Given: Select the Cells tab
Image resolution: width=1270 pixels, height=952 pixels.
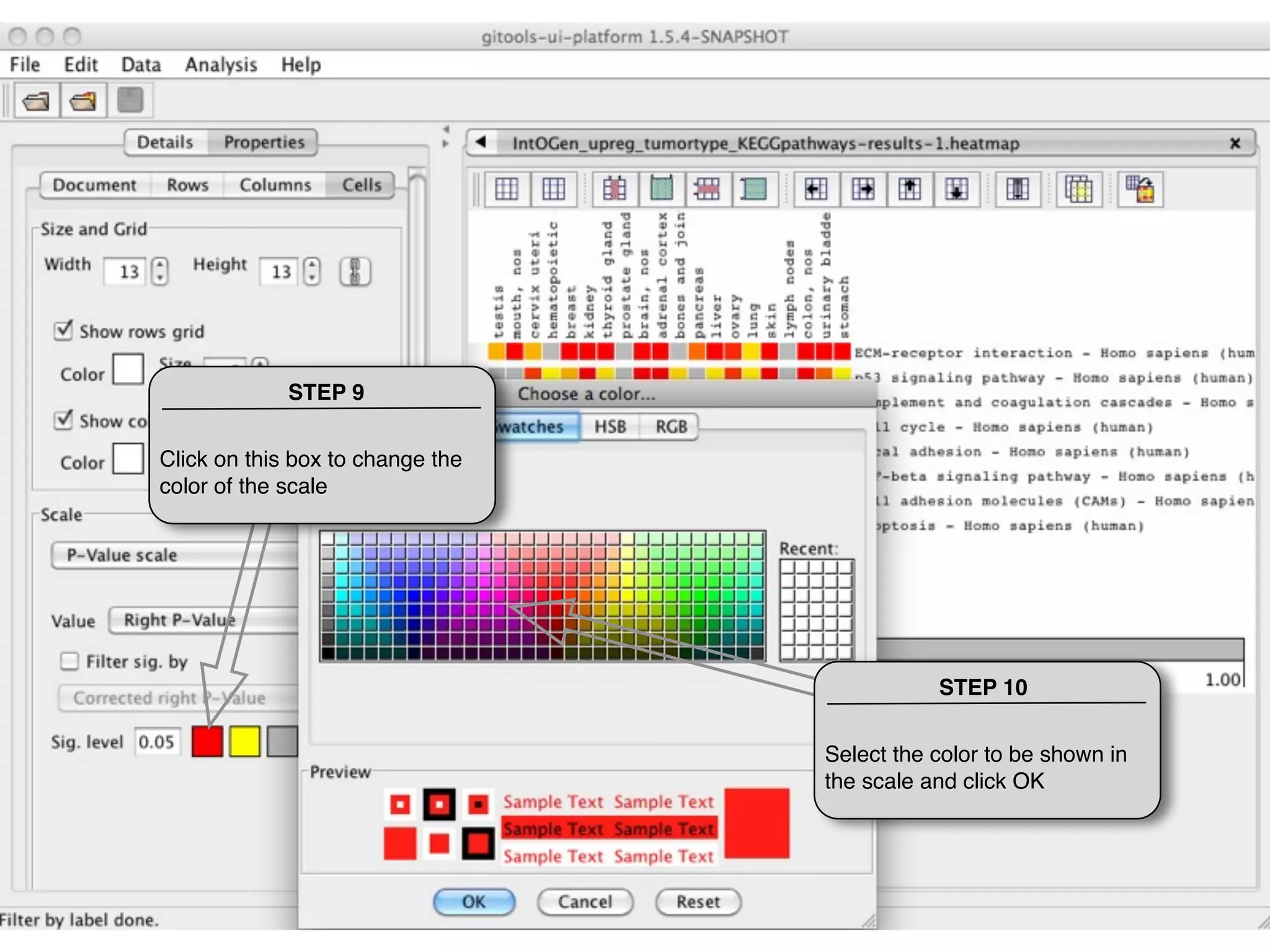Looking at the screenshot, I should [x=362, y=185].
